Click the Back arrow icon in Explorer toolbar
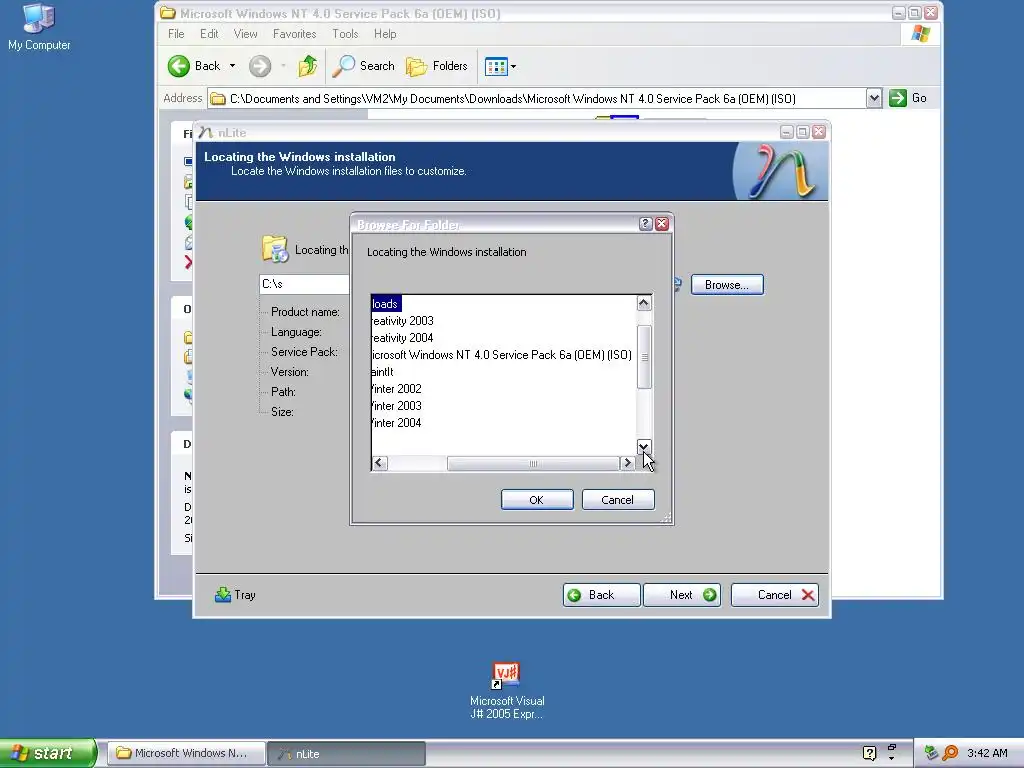Screen dimensions: 1024x768 click(178, 66)
